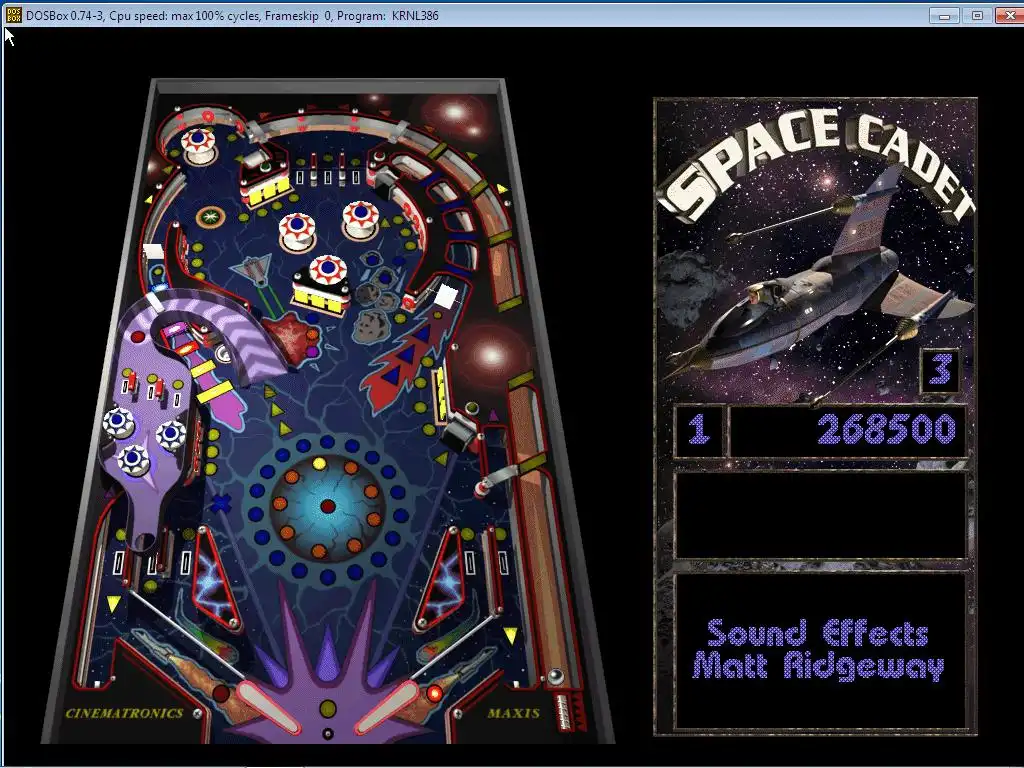Viewport: 1024px width, 768px height.
Task: Click the red dot on the purple ramp
Action: [138, 337]
